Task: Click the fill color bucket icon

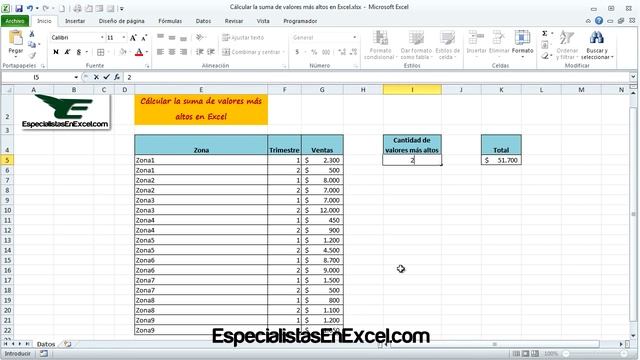Action: [122, 52]
